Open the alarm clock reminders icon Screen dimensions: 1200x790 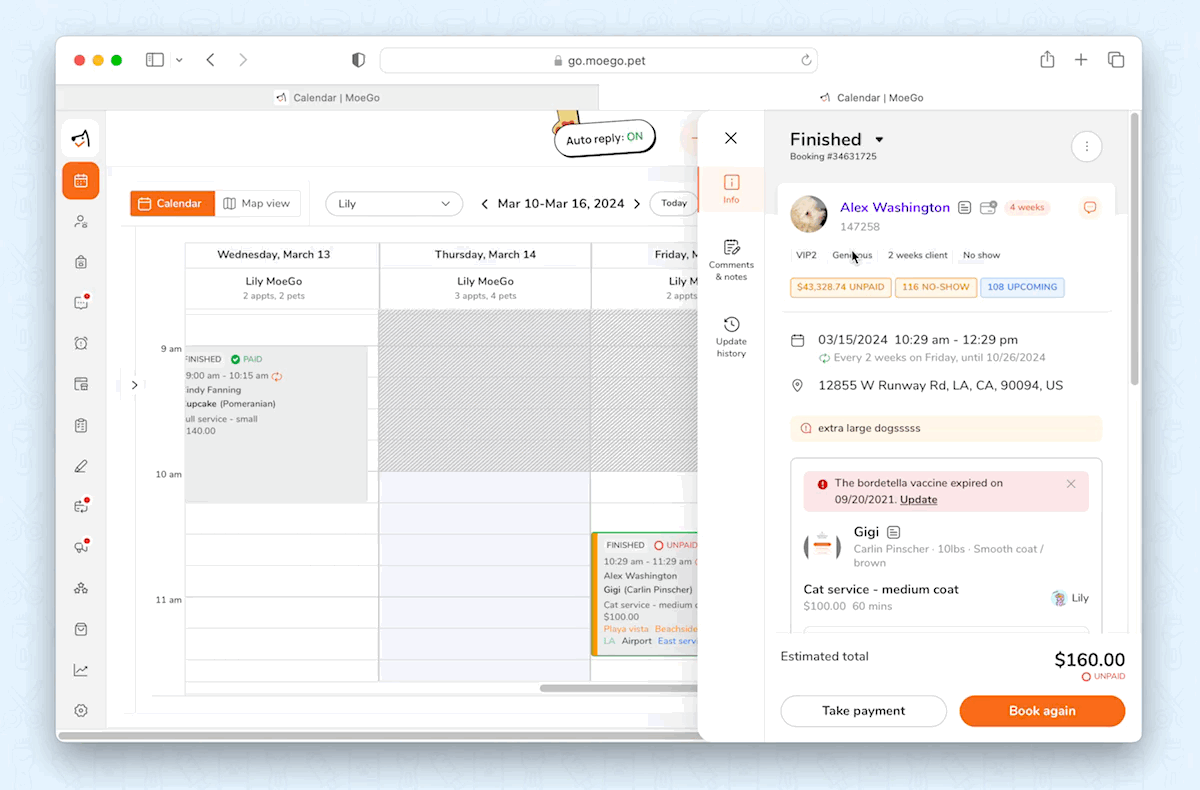tap(81, 343)
